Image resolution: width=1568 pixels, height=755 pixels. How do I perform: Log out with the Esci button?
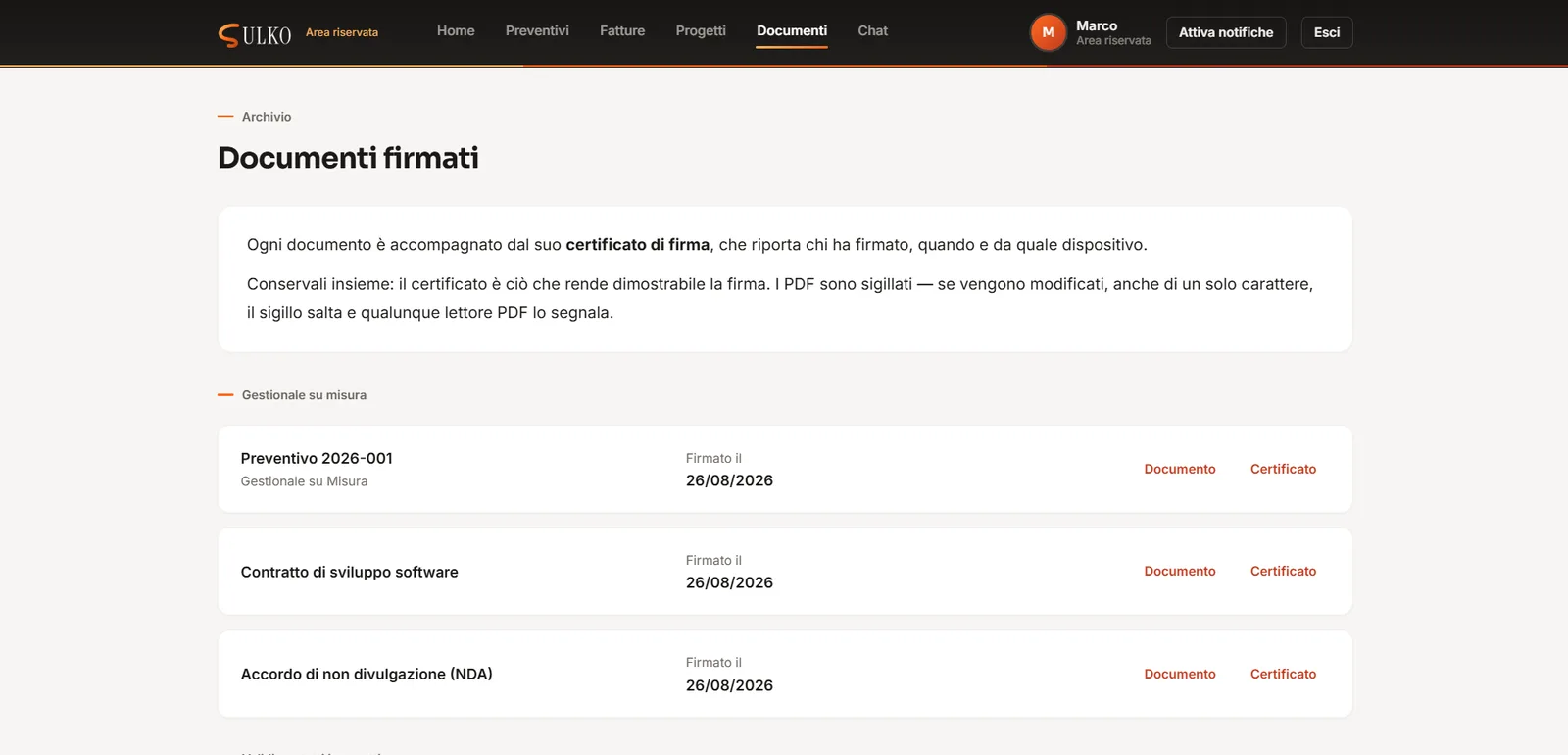1327,32
